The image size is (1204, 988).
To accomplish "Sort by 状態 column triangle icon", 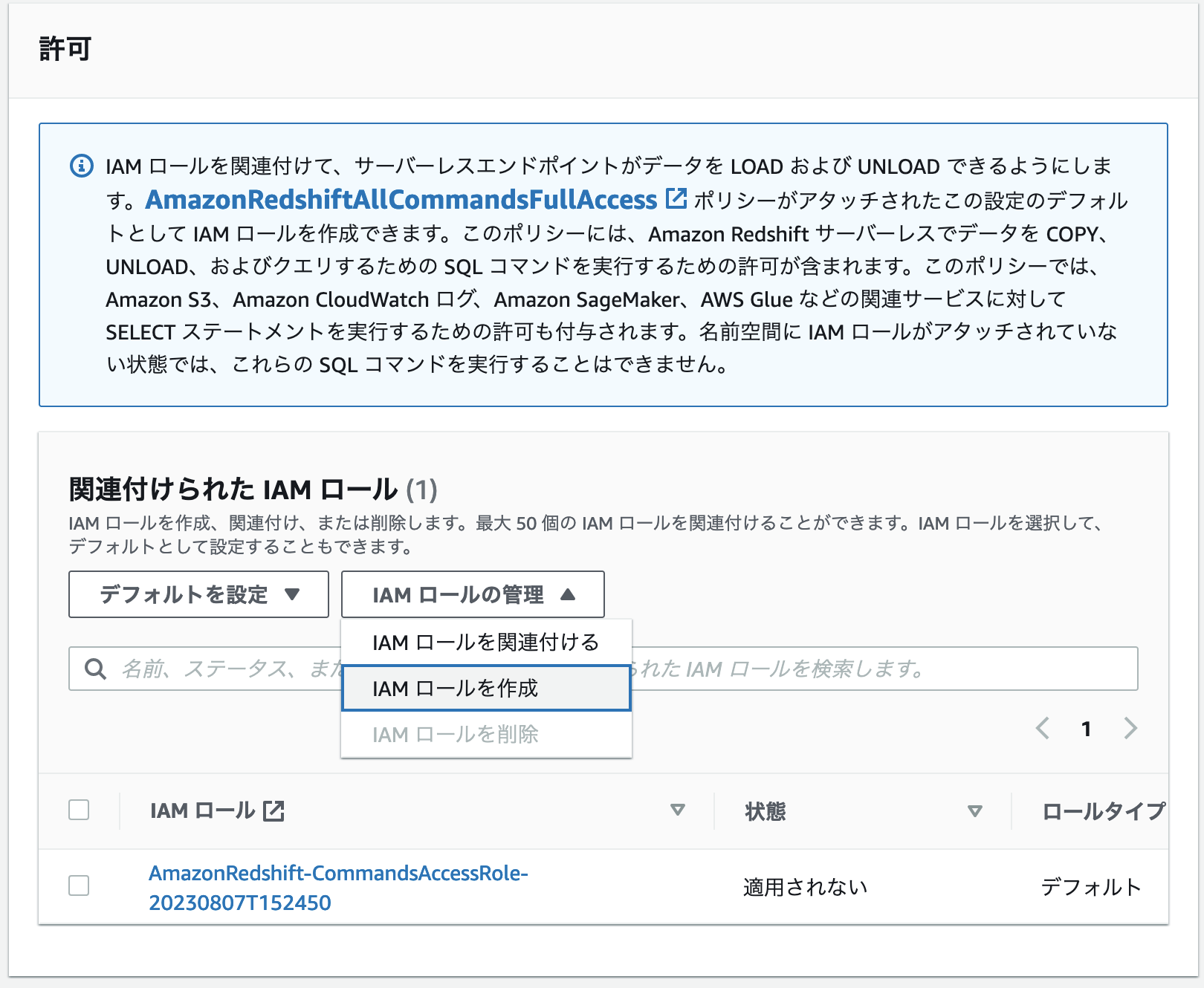I will pyautogui.click(x=974, y=811).
